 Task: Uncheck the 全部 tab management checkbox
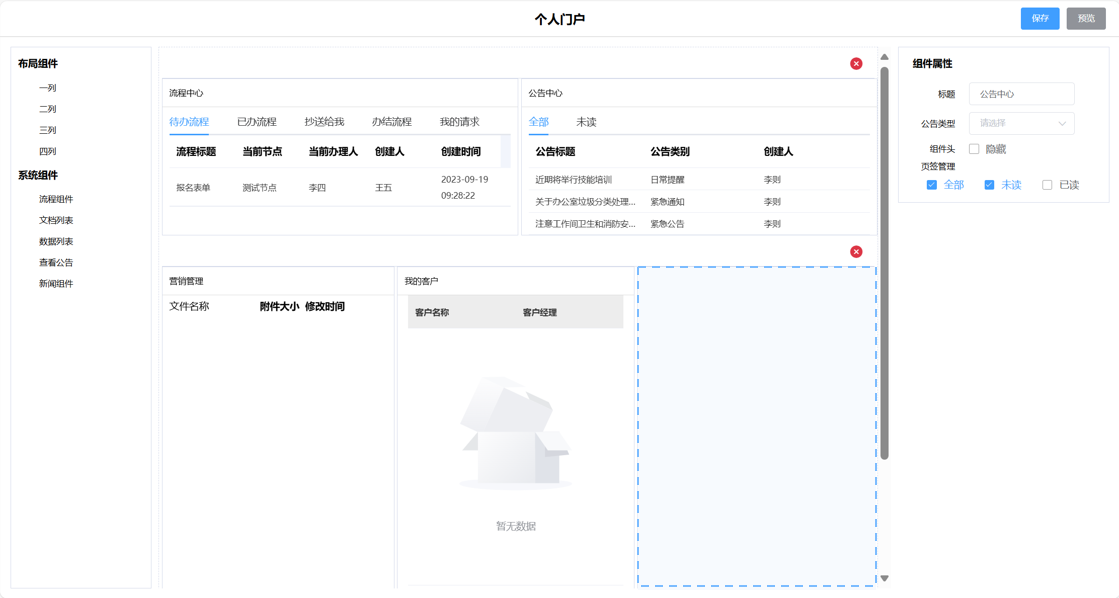point(932,185)
